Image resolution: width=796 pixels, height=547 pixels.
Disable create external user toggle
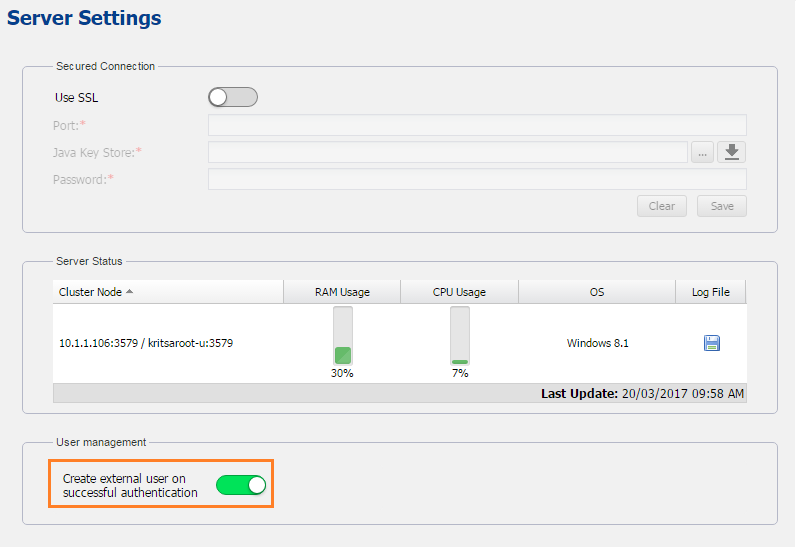point(241,485)
